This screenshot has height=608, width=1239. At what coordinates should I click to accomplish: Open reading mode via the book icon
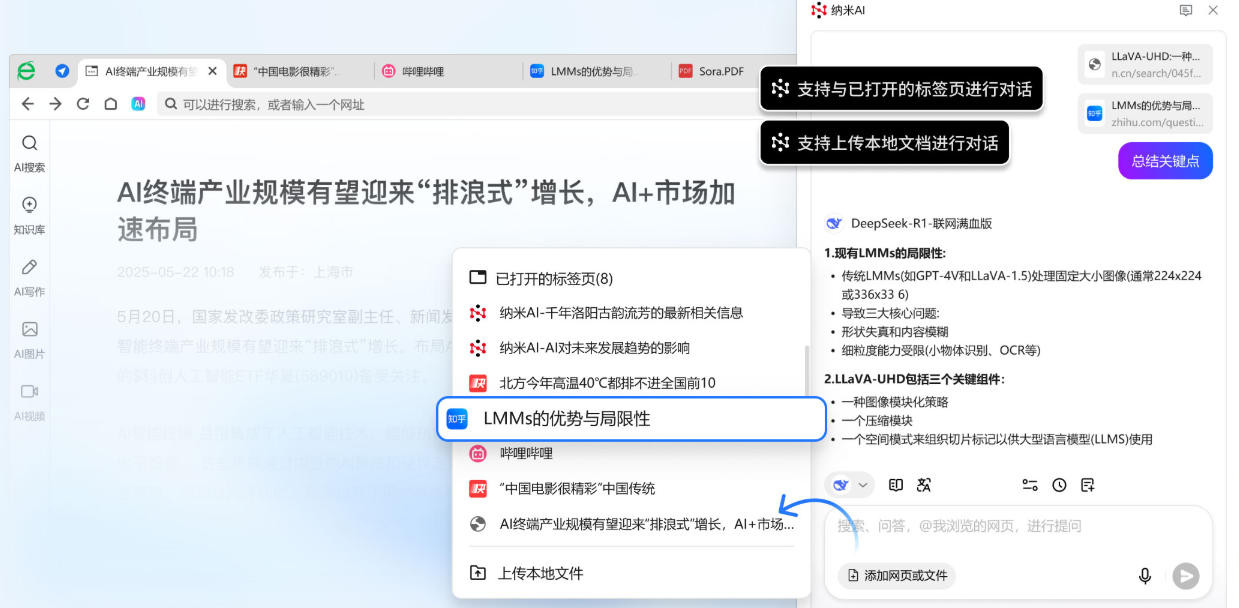[895, 485]
